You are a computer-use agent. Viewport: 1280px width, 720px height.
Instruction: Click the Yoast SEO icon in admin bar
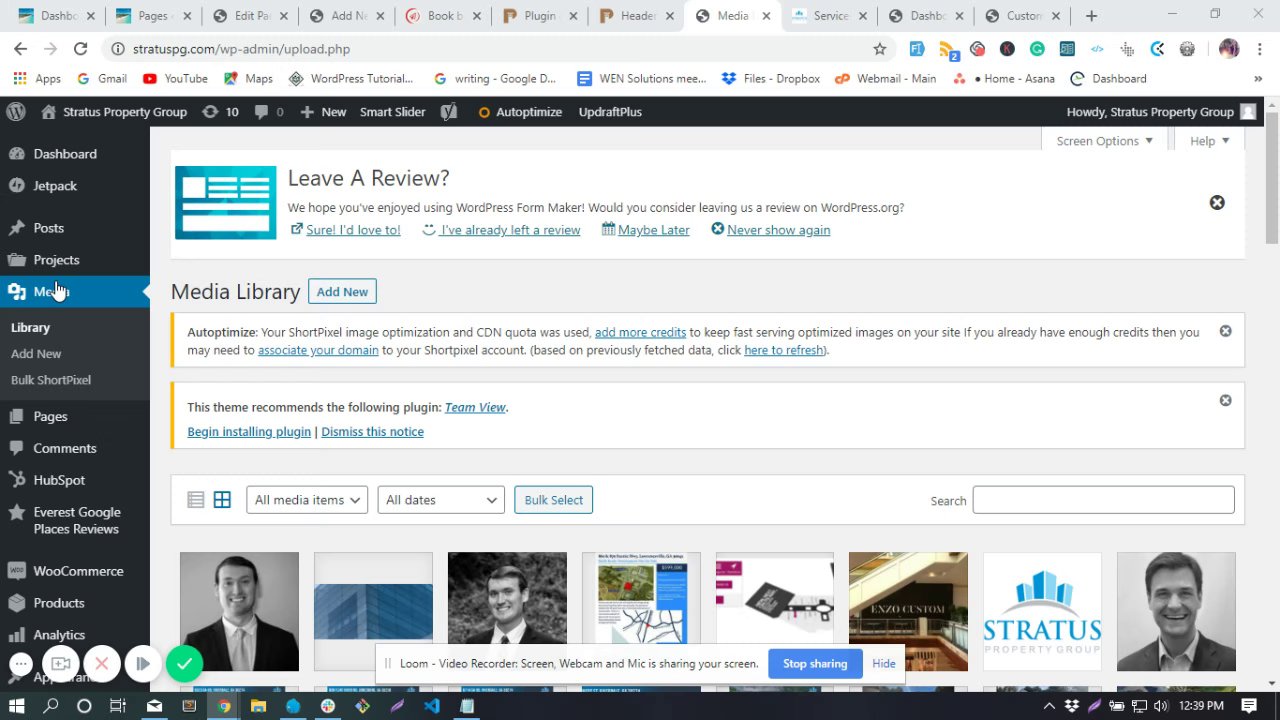pyautogui.click(x=449, y=112)
